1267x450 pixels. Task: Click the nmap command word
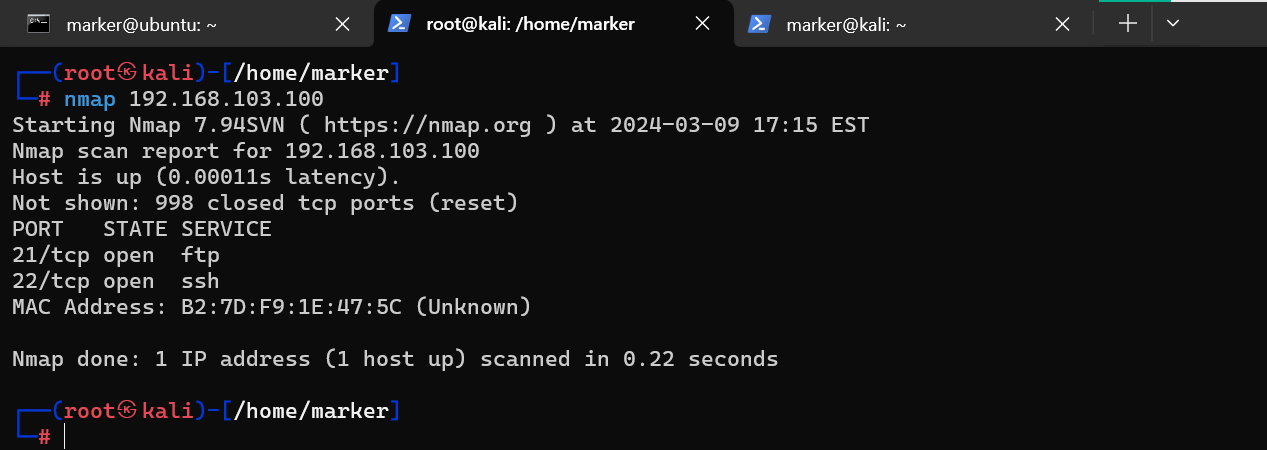tap(90, 99)
